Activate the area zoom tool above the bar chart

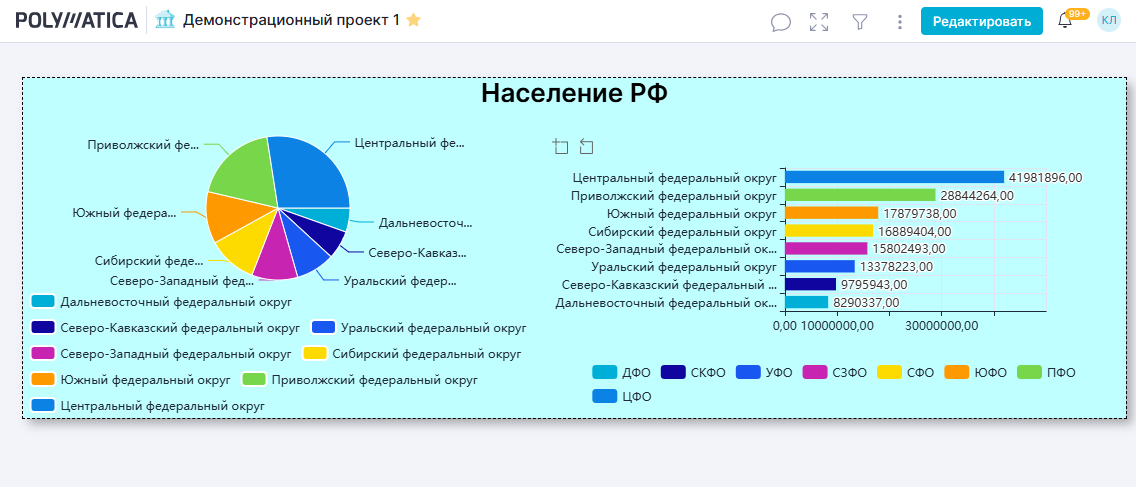point(560,147)
